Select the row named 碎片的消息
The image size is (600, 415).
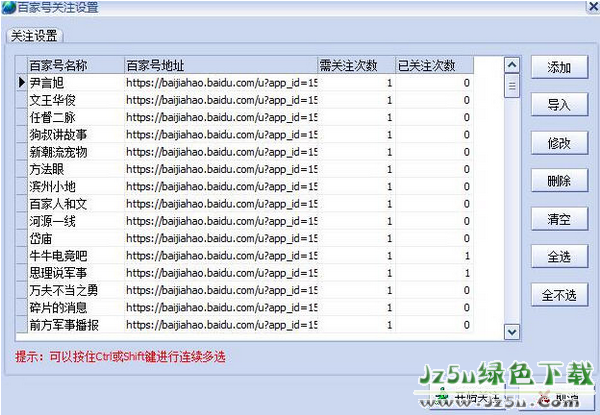(x=245, y=308)
